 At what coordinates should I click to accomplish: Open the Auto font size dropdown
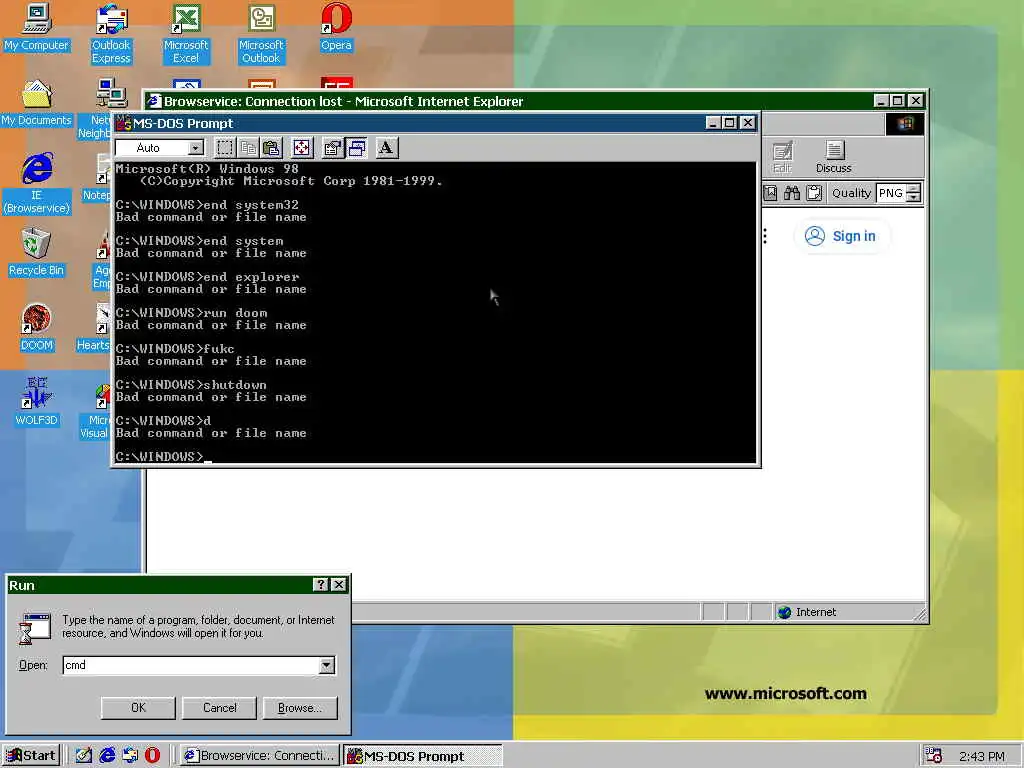pyautogui.click(x=195, y=148)
